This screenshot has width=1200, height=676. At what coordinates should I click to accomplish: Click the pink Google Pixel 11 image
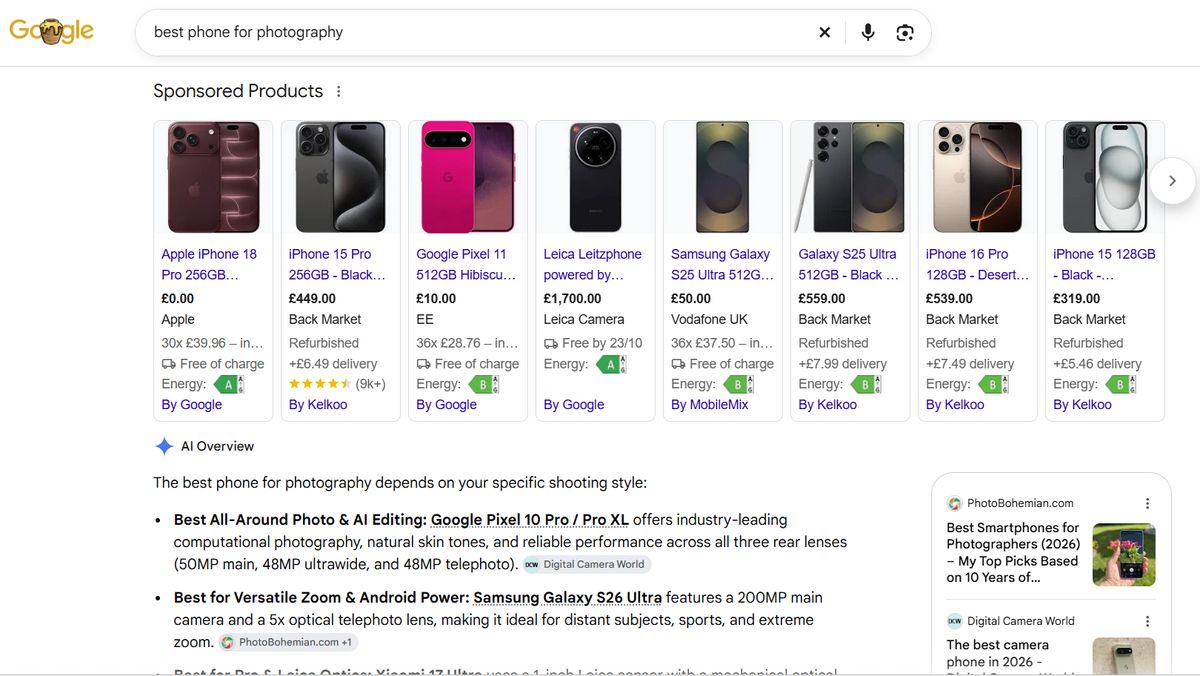pos(468,177)
